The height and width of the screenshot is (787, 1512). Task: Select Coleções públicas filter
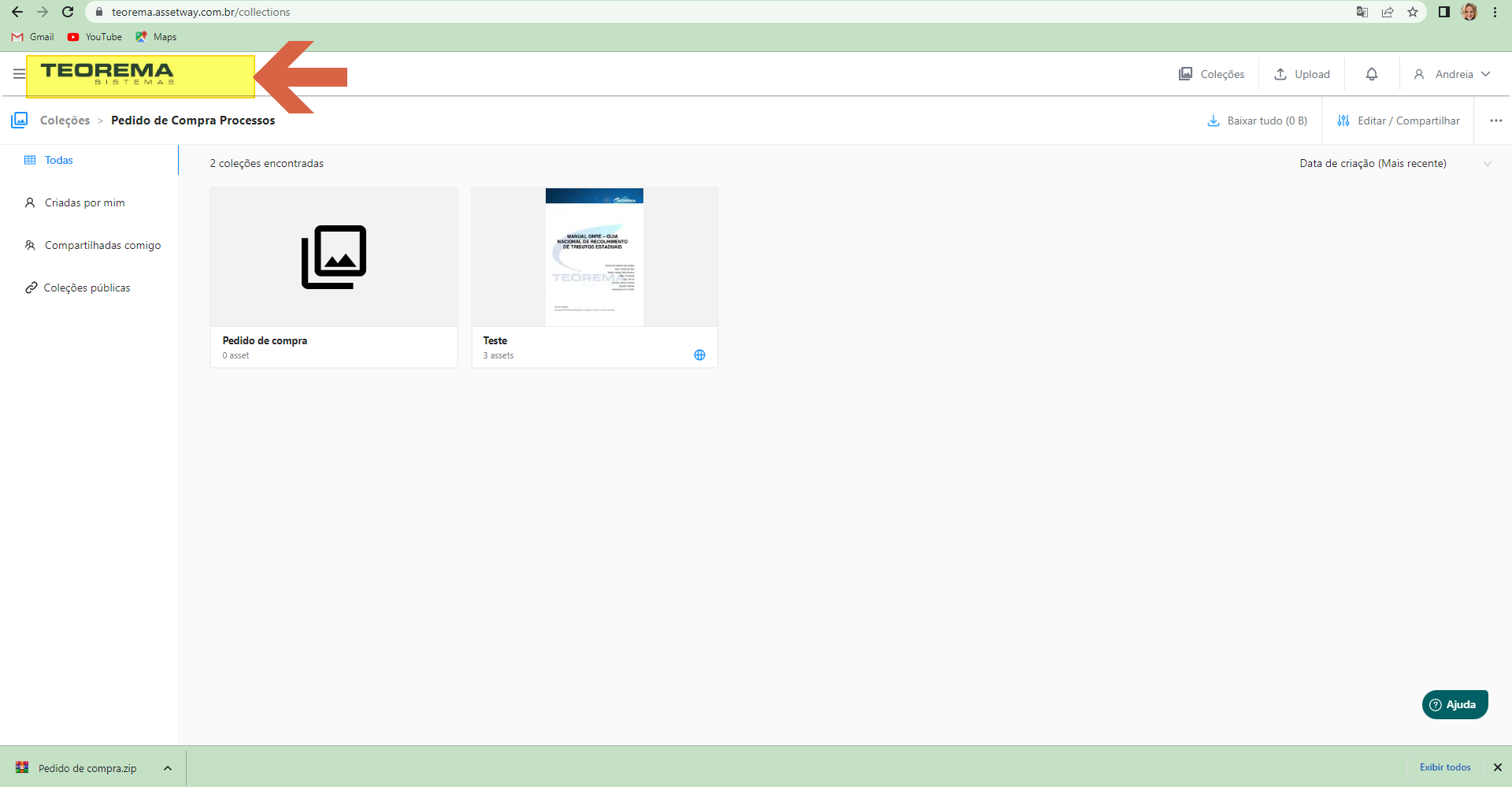tap(77, 288)
